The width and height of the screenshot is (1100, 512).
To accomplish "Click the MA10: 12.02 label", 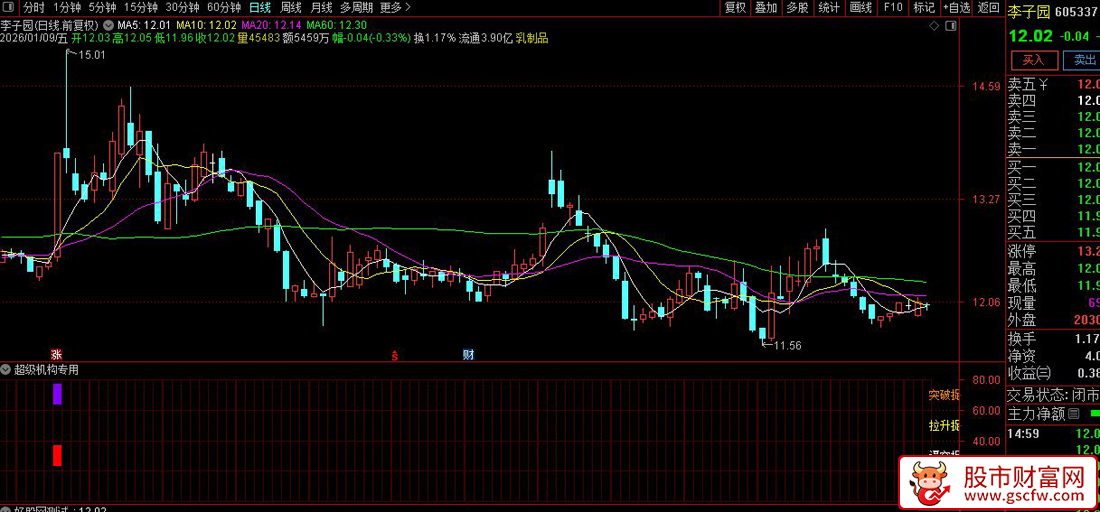I will click(x=206, y=26).
